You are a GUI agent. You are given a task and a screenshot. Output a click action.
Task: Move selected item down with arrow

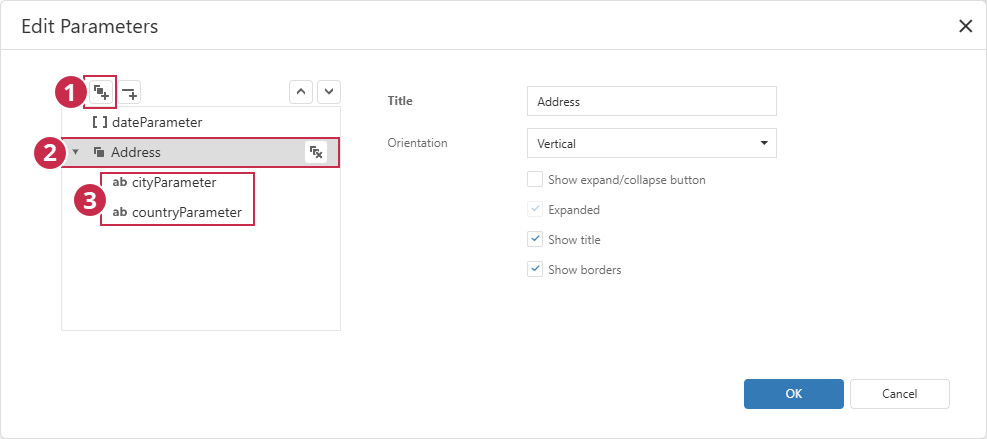[329, 92]
